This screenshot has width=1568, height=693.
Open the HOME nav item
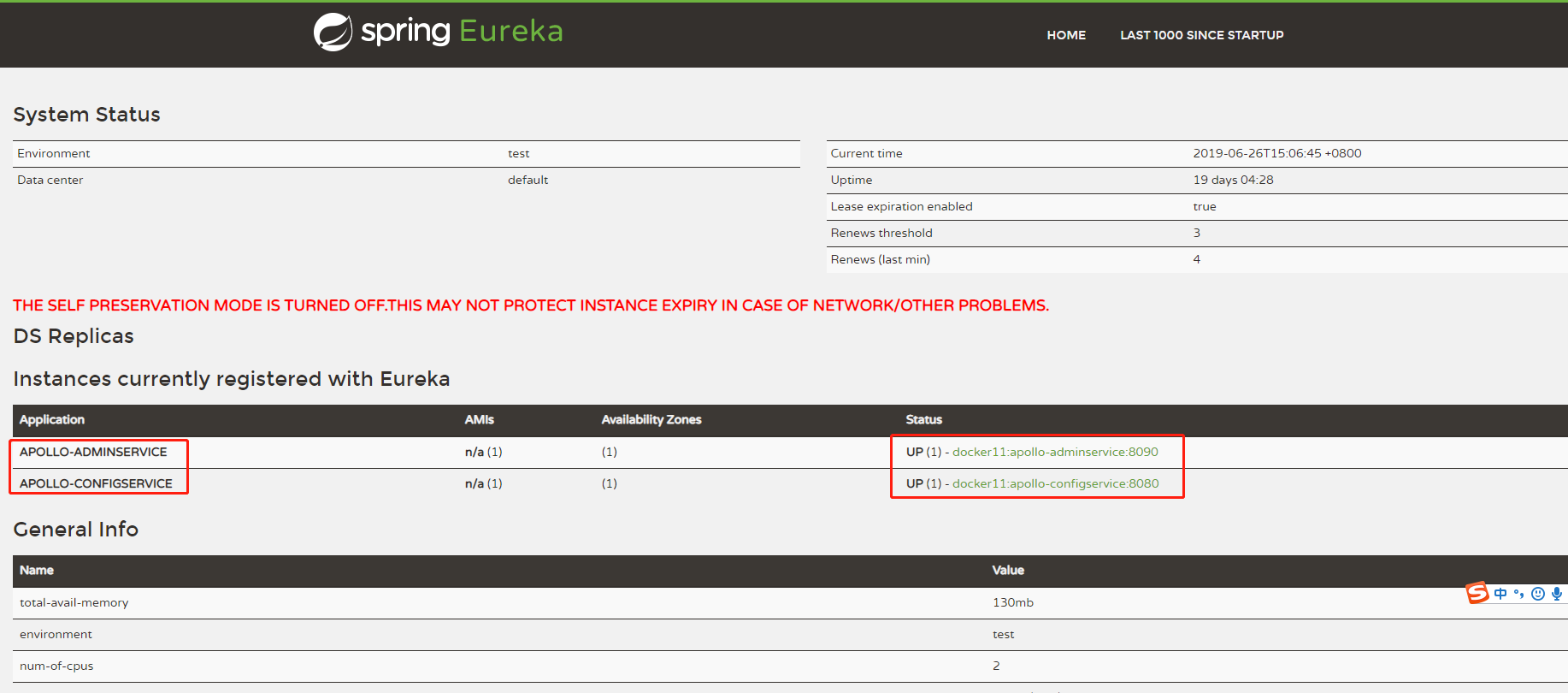tap(1066, 35)
